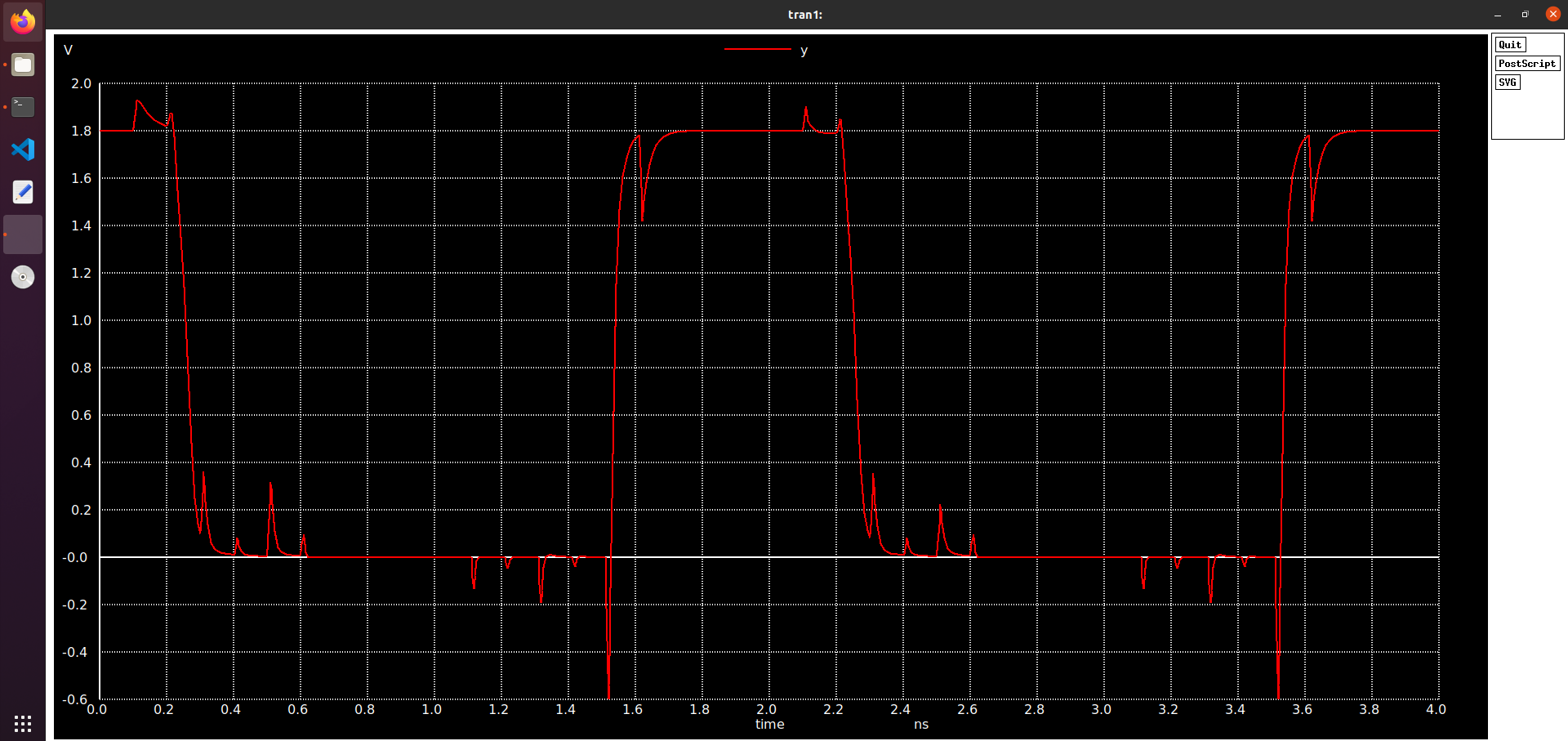
Task: Save the plot with the SVG button
Action: click(1508, 83)
